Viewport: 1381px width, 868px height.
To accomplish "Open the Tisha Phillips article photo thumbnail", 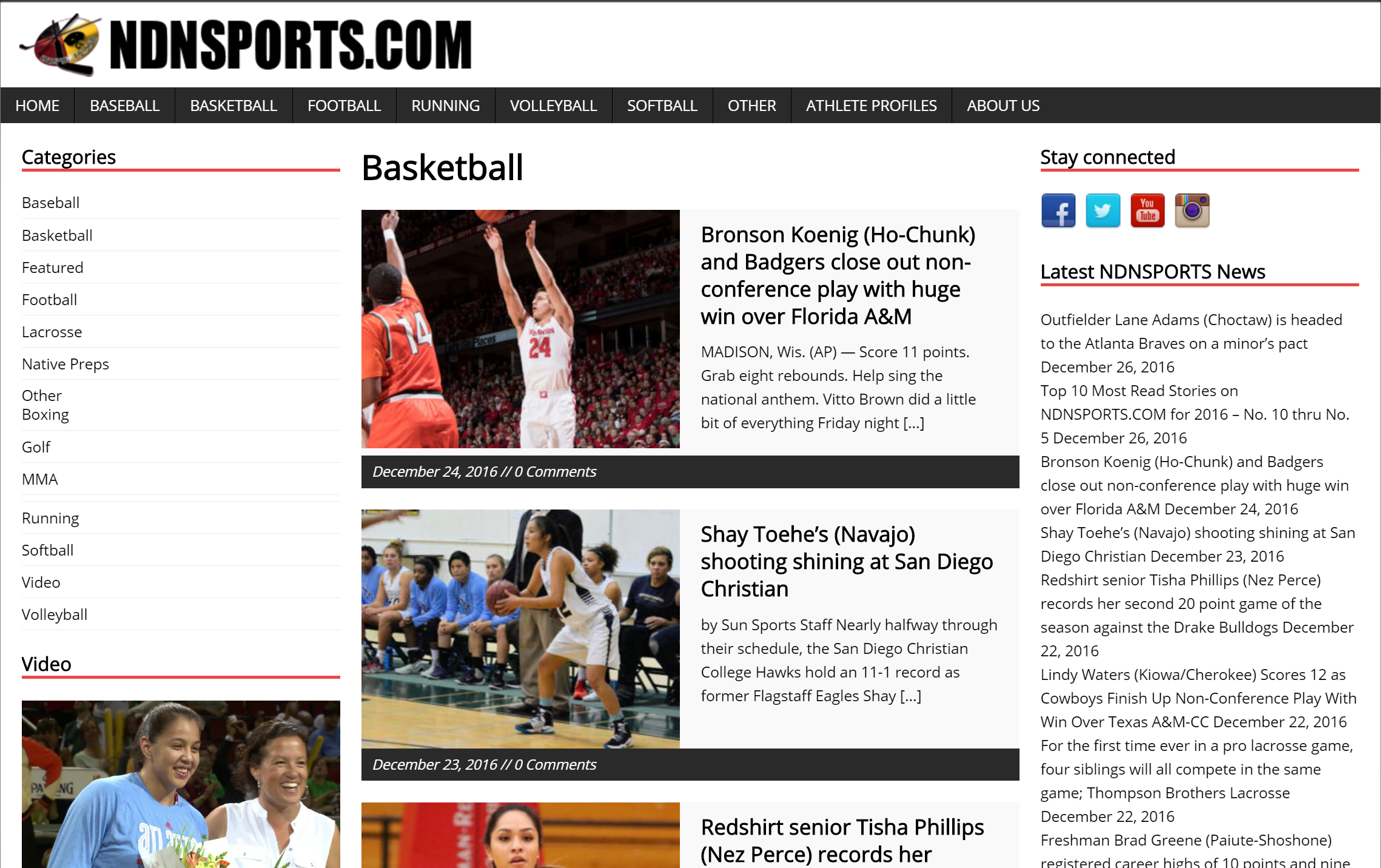I will 520,835.
